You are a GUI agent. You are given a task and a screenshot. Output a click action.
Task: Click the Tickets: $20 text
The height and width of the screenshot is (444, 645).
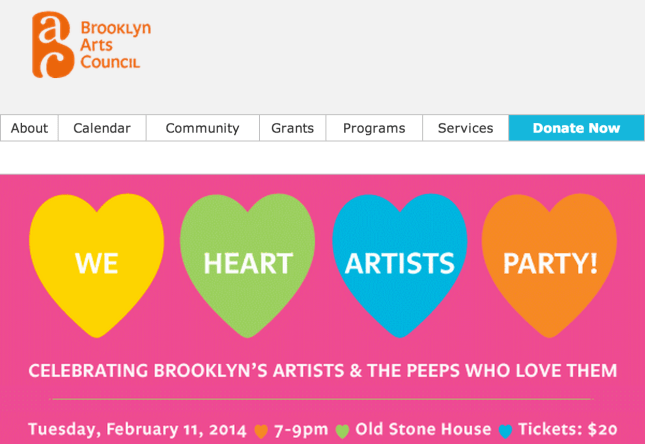pos(567,430)
